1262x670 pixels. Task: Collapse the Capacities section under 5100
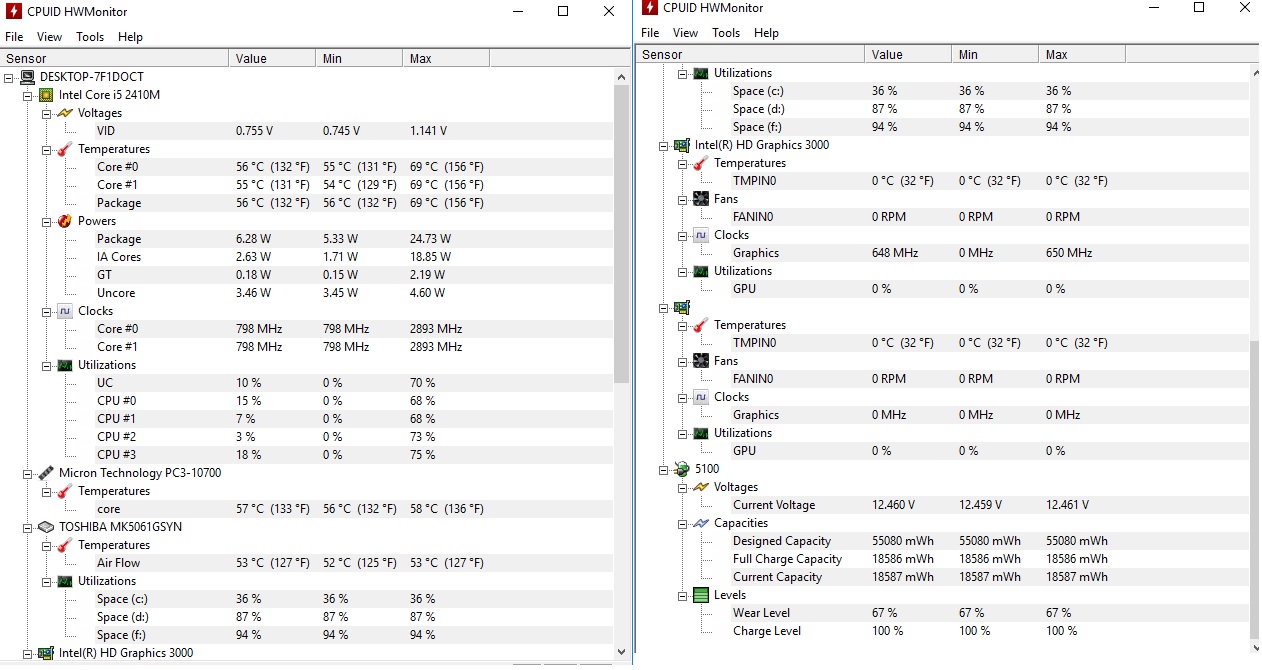pyautogui.click(x=682, y=523)
